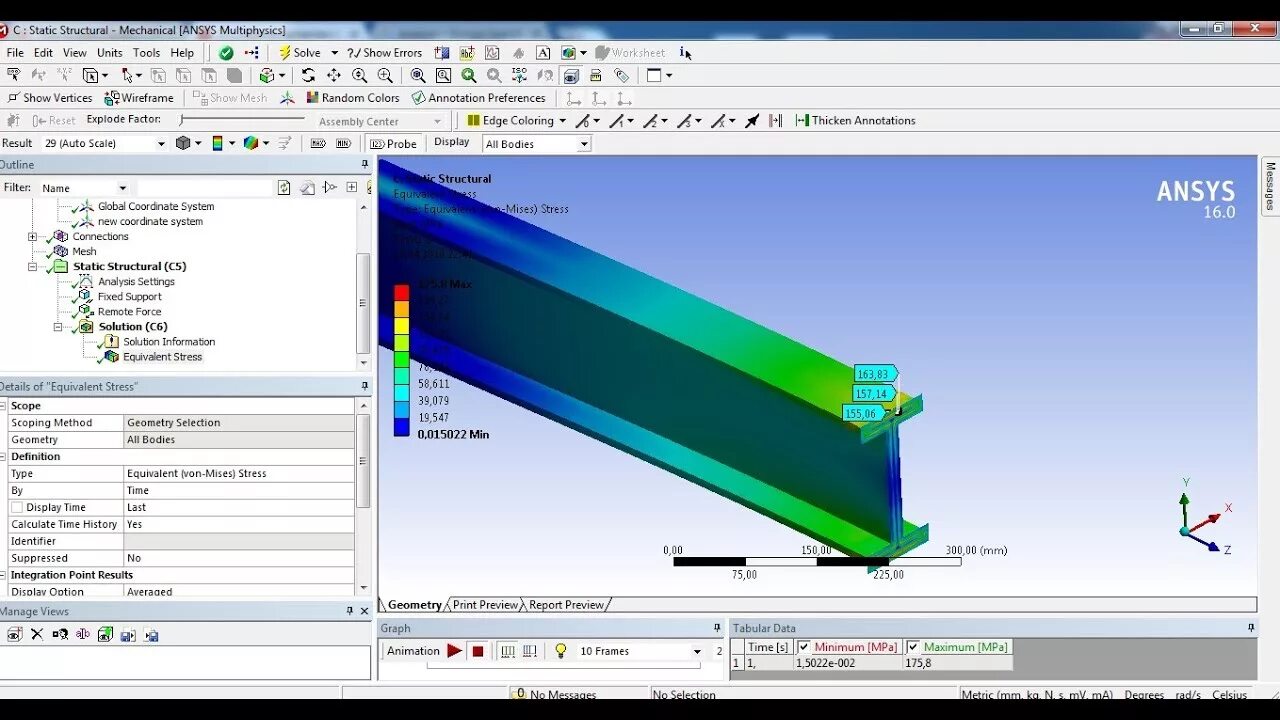Screen dimensions: 1280x720
Task: Select Analysis Settings in the tree
Action: [x=136, y=282]
